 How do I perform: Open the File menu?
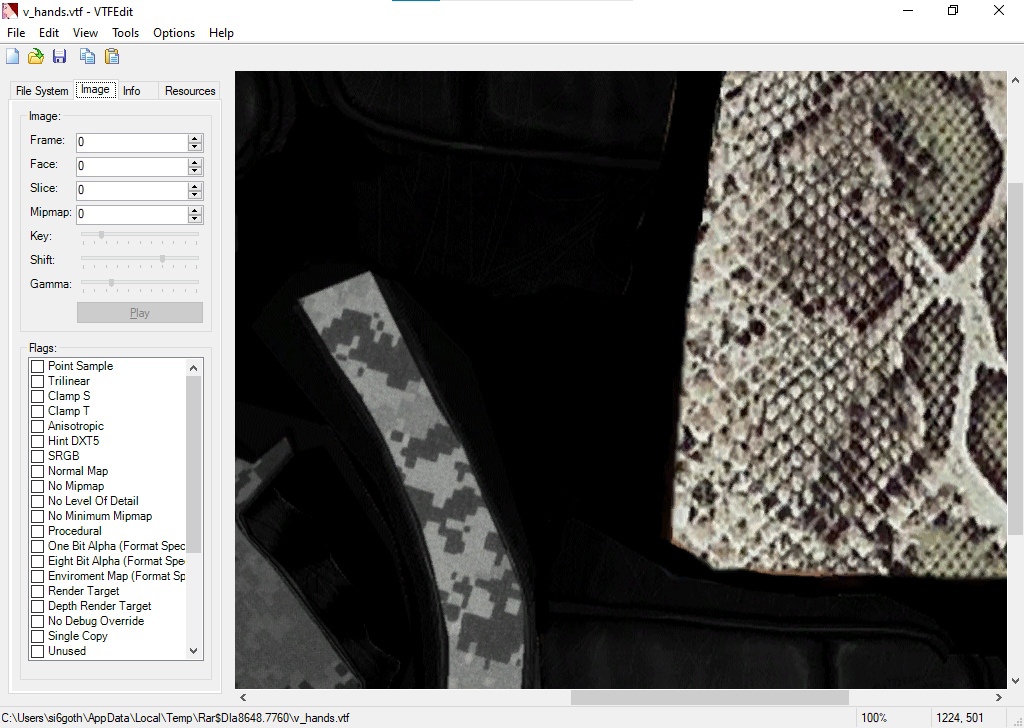16,33
